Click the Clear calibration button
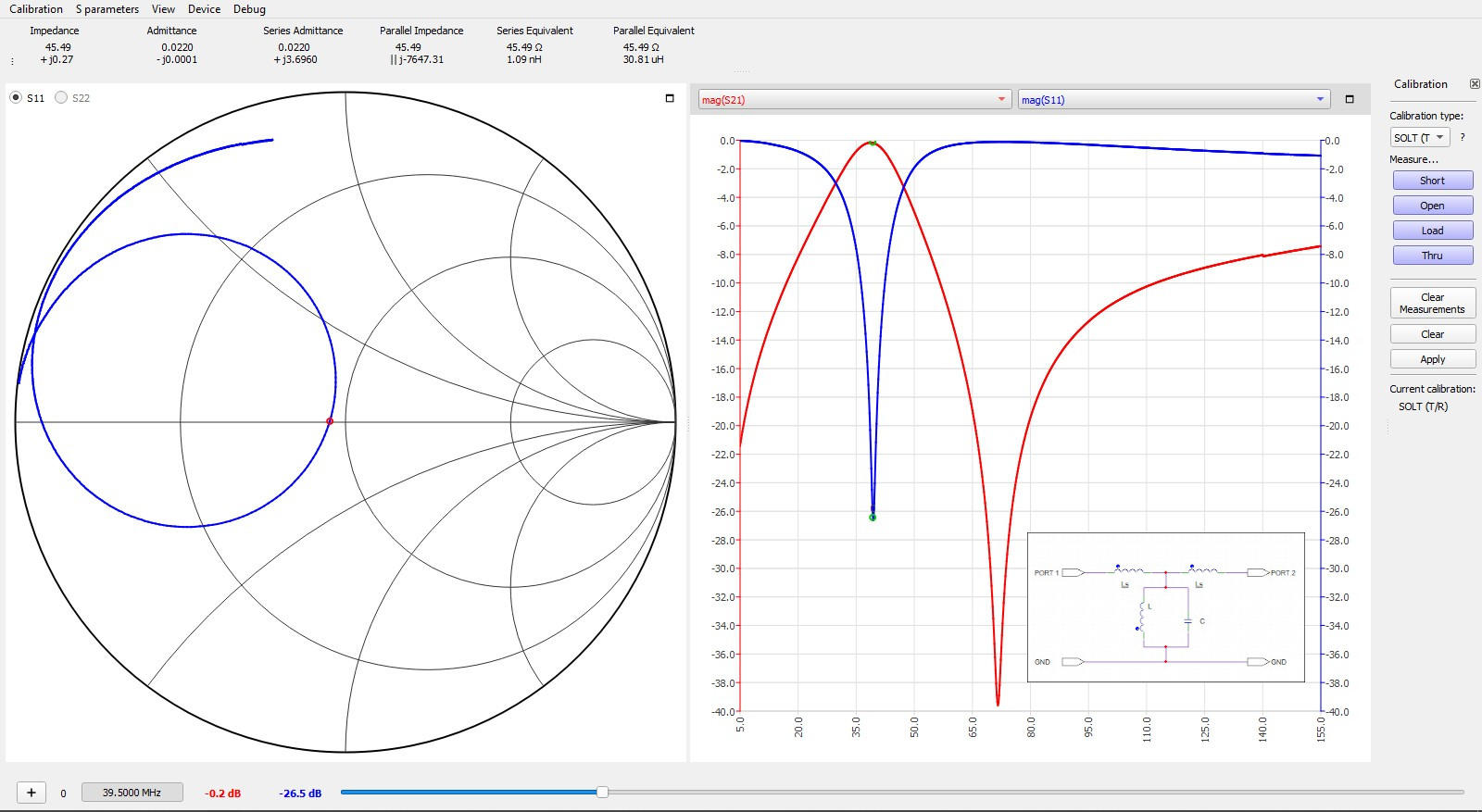Screen dimensions: 1482x812 coord(1432,334)
